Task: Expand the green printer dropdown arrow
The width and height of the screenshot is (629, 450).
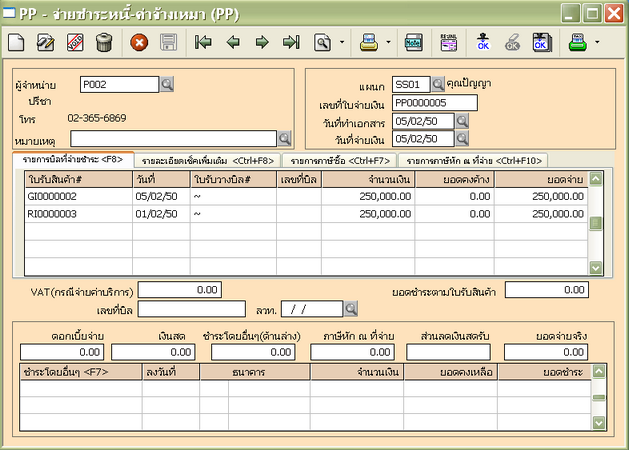Action: pos(597,43)
